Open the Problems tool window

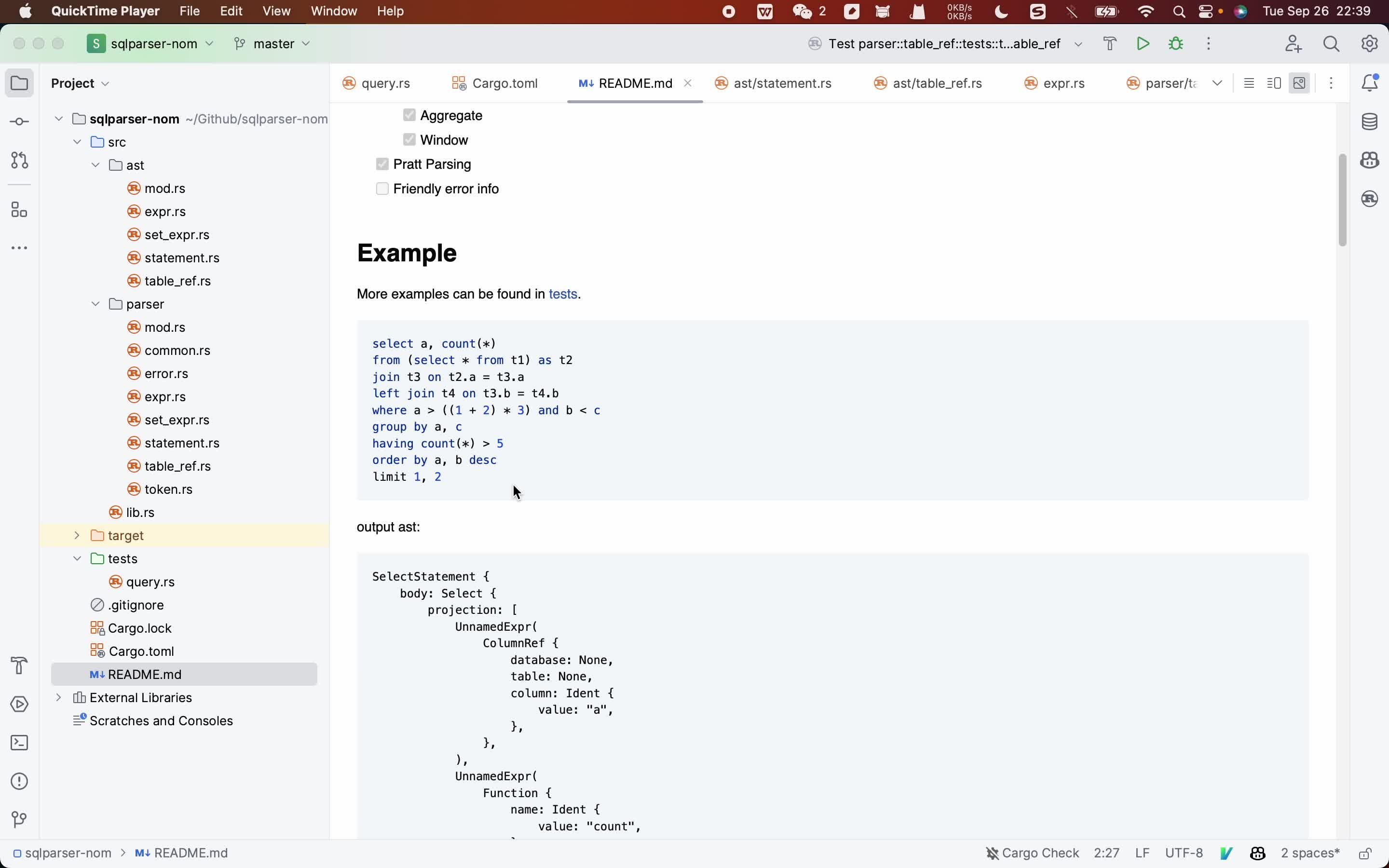(19, 781)
